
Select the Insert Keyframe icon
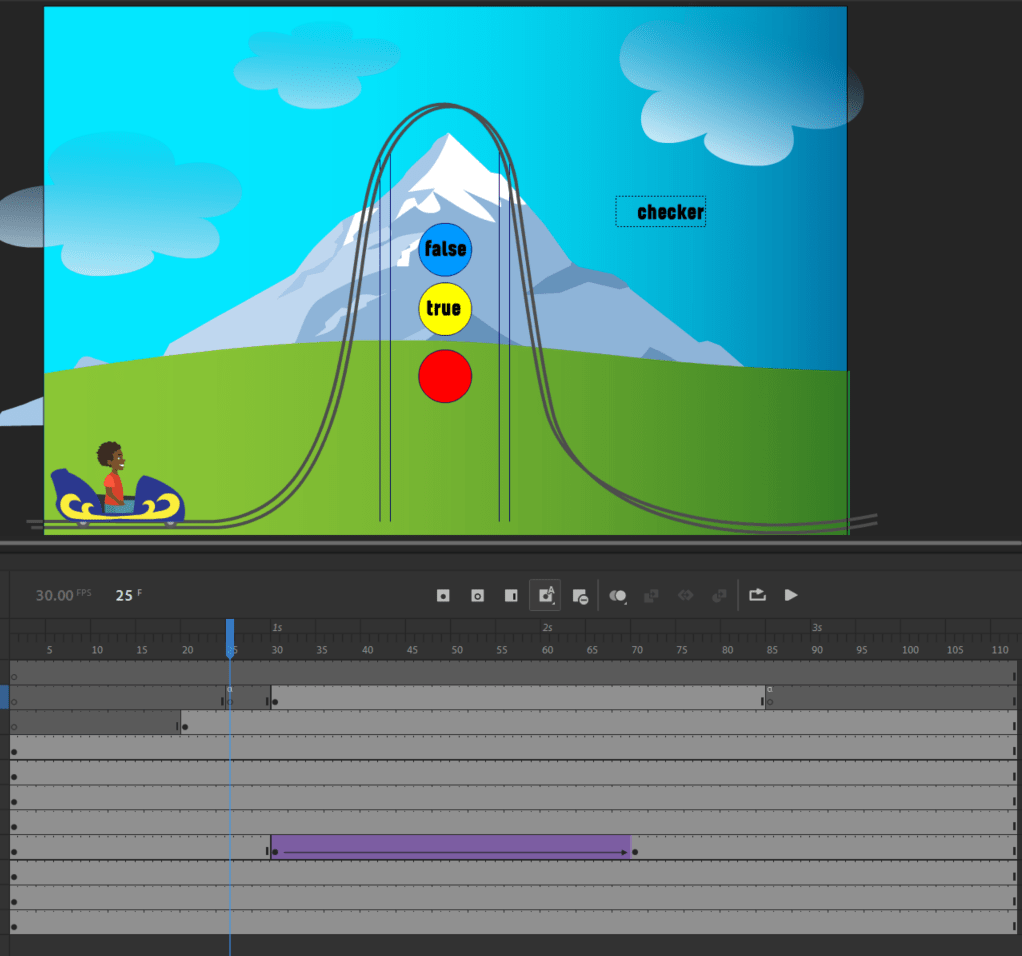441,595
